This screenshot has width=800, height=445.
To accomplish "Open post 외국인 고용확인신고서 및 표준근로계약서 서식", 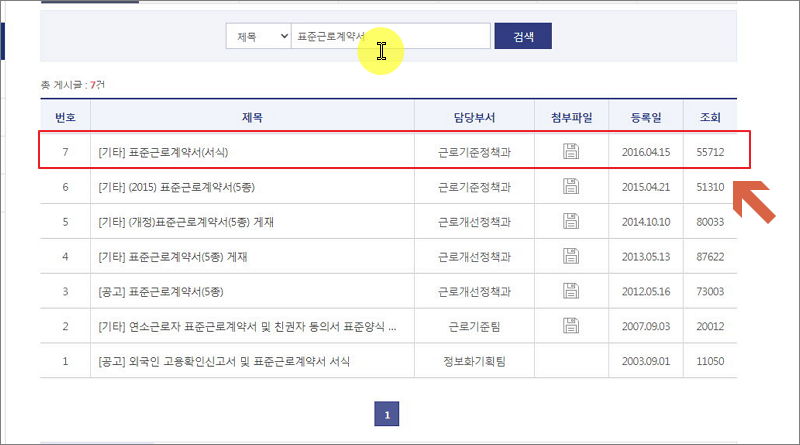I will [x=224, y=361].
